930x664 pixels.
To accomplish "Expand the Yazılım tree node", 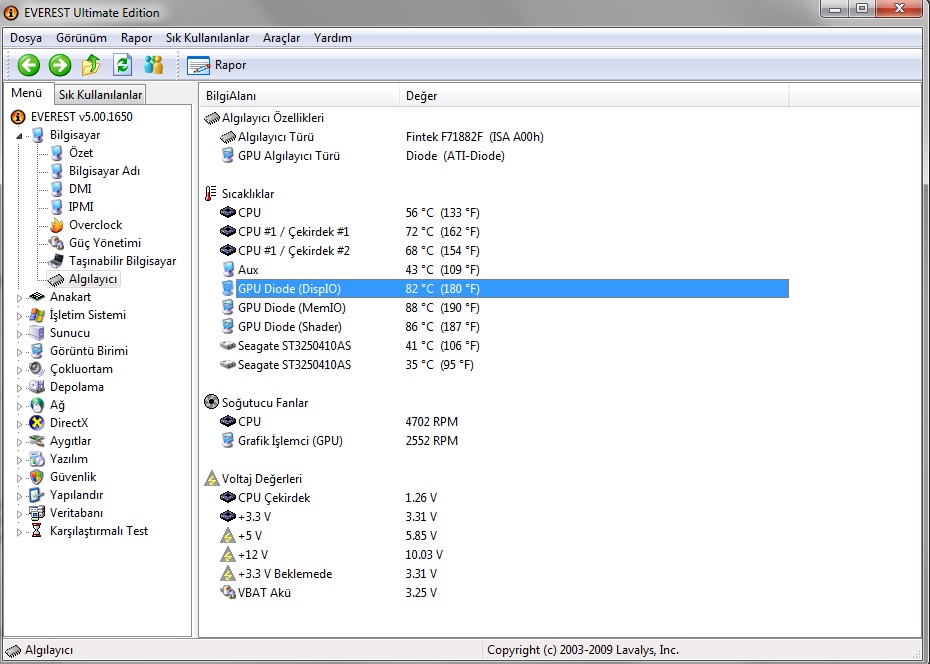I will 19,459.
